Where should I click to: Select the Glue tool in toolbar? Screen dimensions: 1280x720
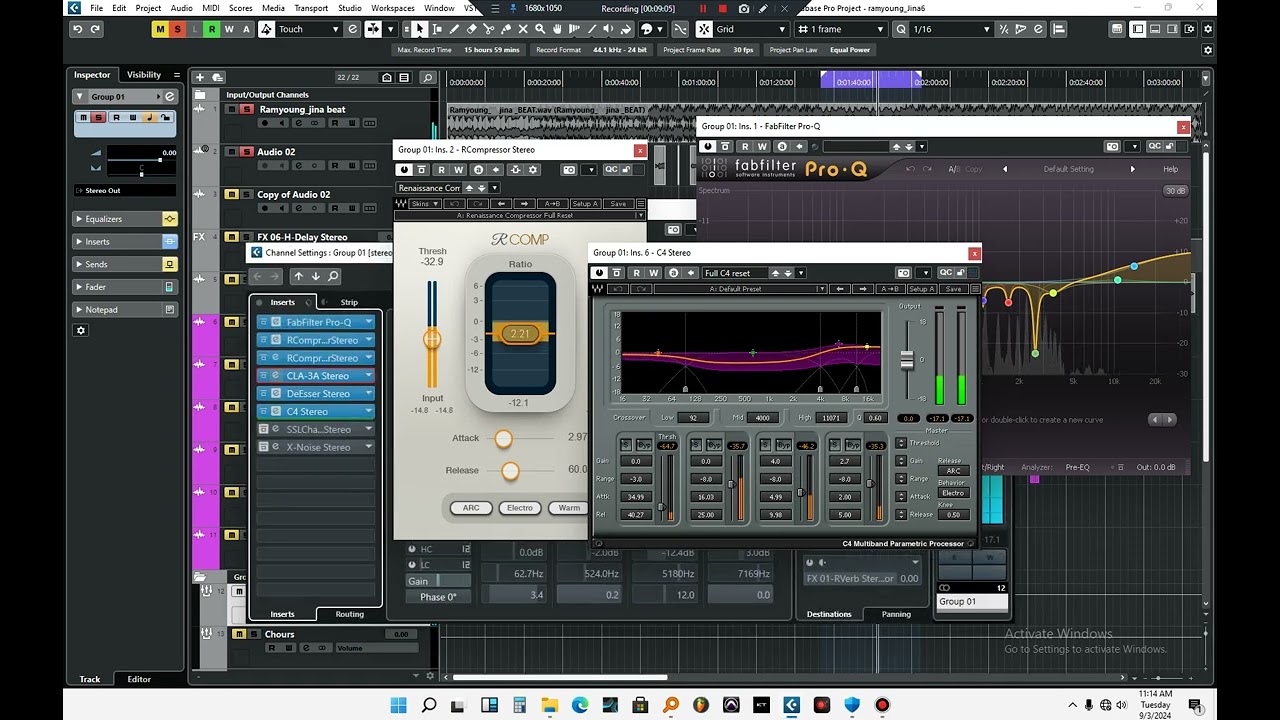[506, 29]
